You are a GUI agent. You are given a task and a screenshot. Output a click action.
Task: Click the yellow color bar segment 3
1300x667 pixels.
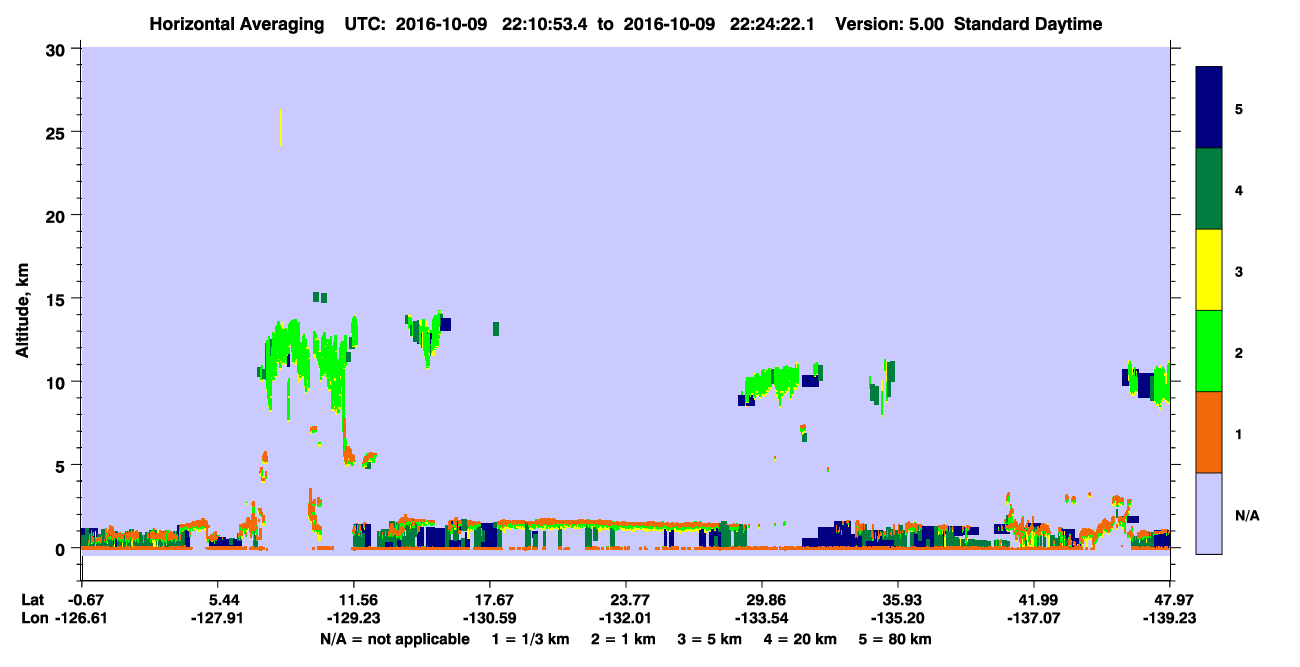(x=1209, y=270)
